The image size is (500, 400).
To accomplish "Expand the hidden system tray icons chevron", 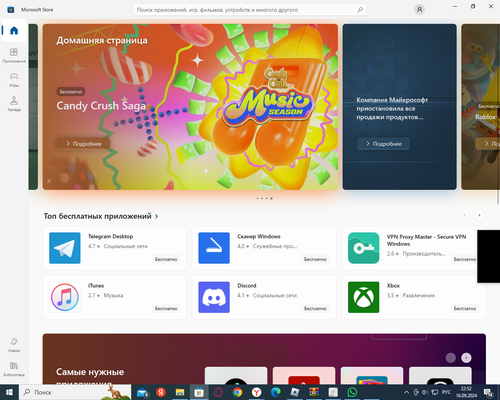I will [x=406, y=392].
